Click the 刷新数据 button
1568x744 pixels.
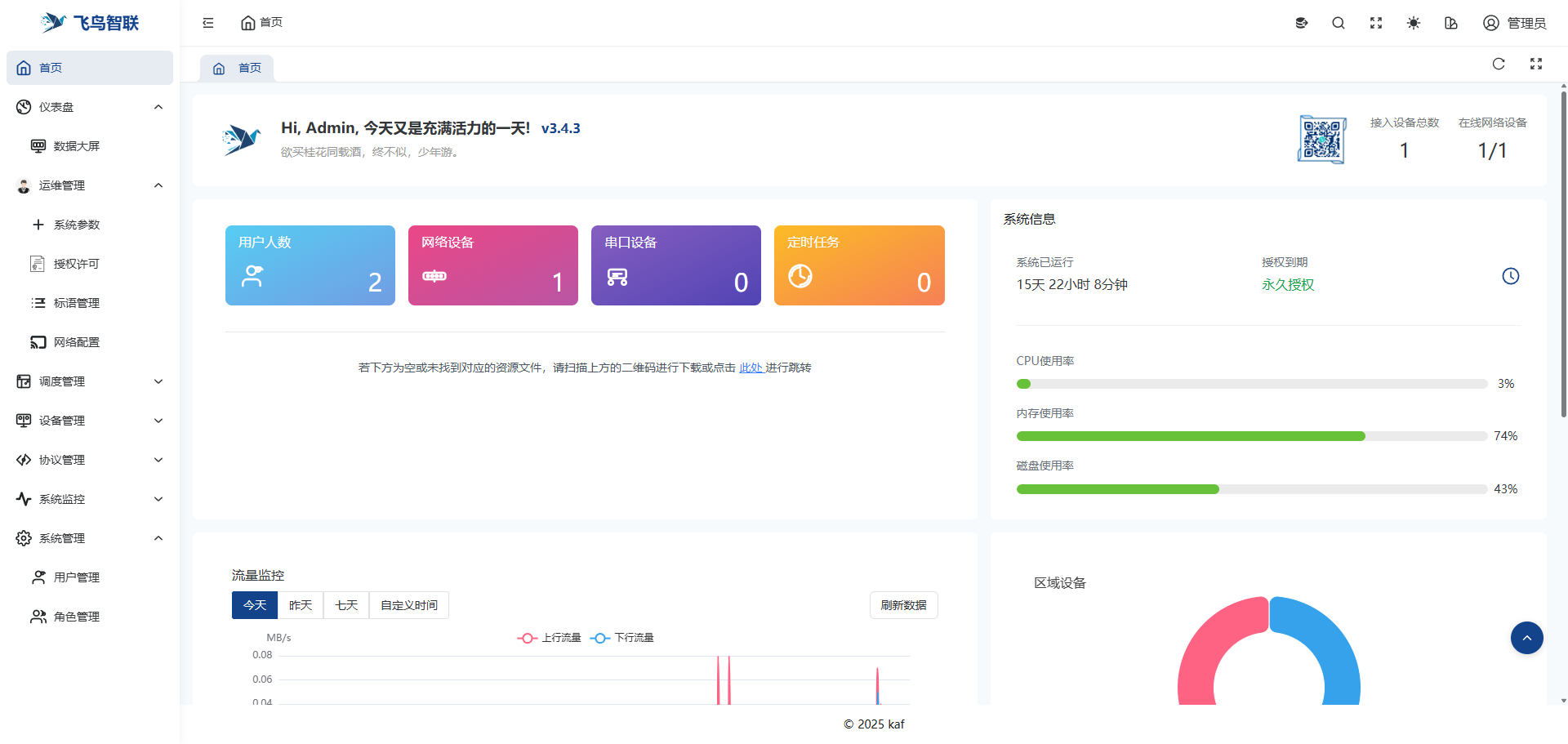[904, 605]
